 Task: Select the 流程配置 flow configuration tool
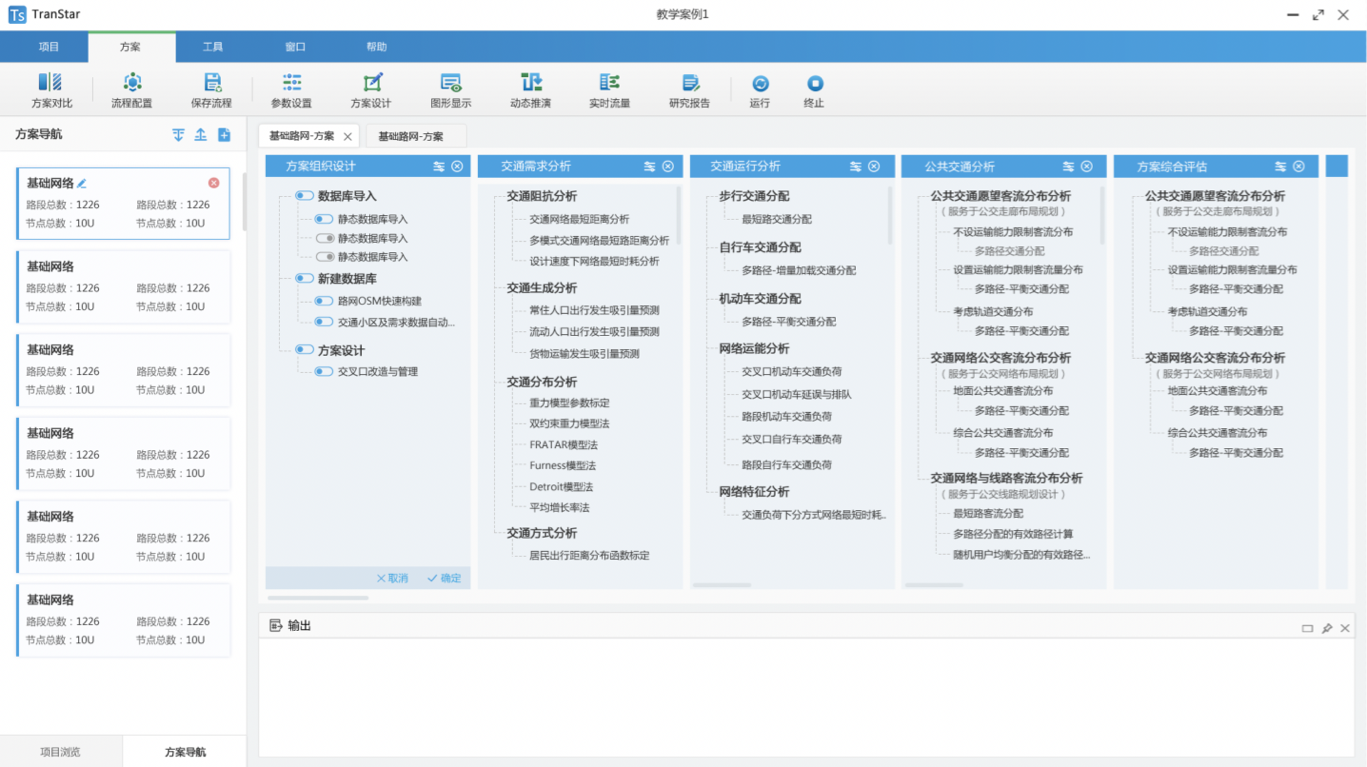tap(132, 90)
